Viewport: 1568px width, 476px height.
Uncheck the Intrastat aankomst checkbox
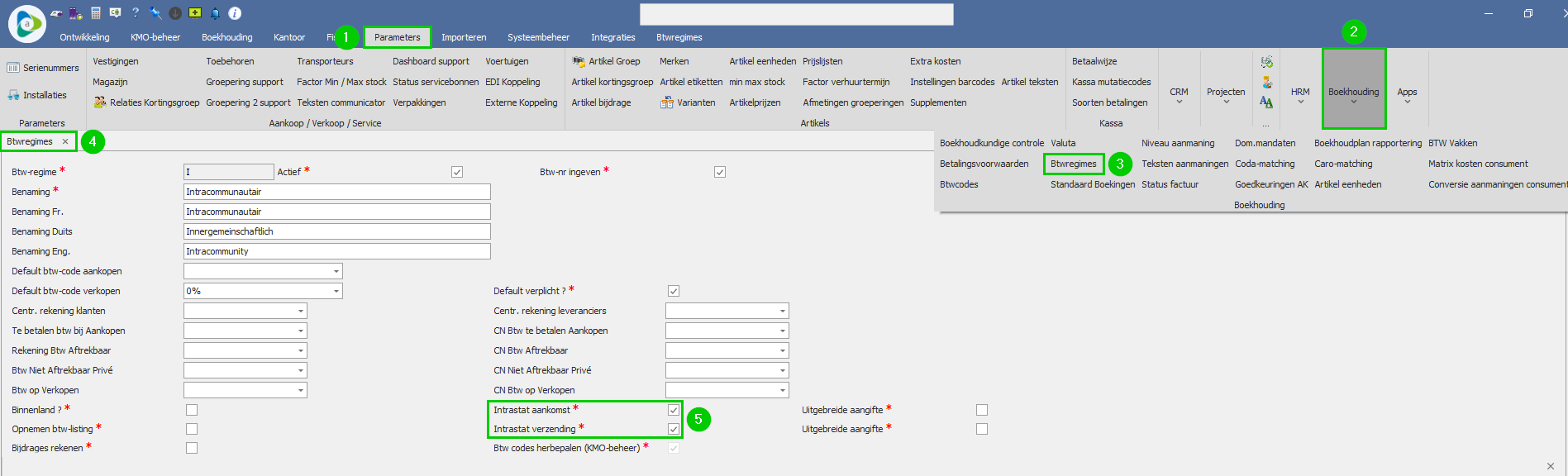[x=674, y=410]
